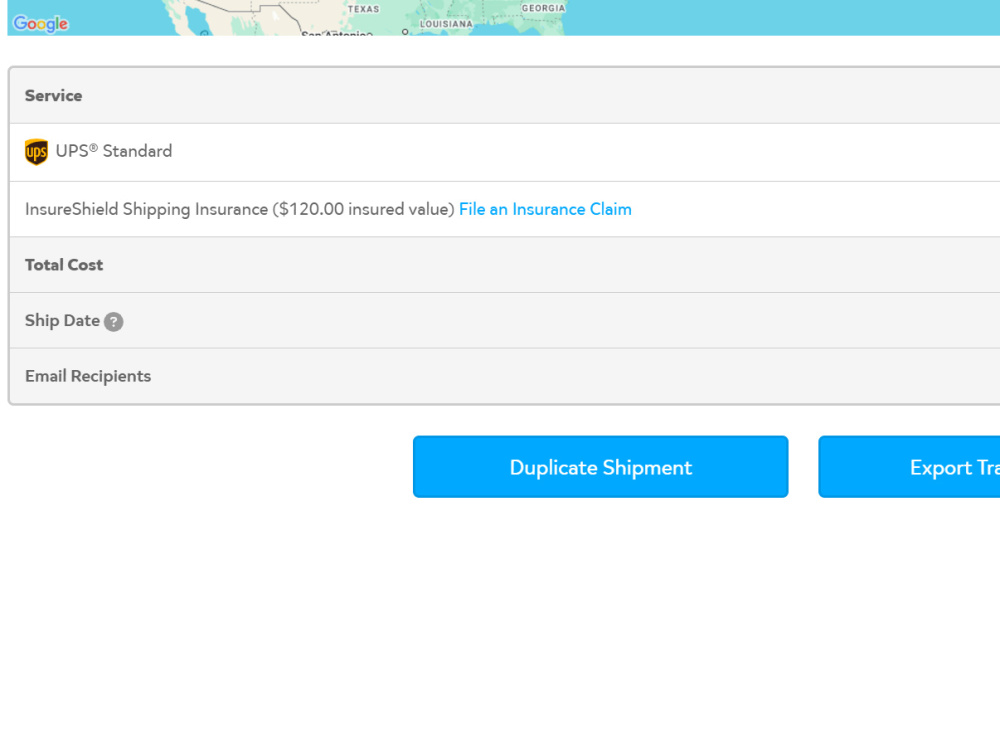This screenshot has height=750, width=1000.
Task: Click the GEORGIA label on the map
Action: tap(543, 8)
